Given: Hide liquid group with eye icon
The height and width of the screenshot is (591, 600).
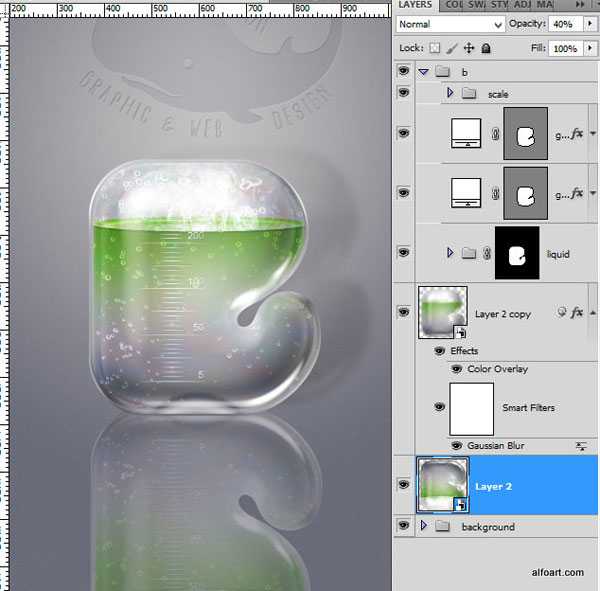Looking at the screenshot, I should (403, 252).
